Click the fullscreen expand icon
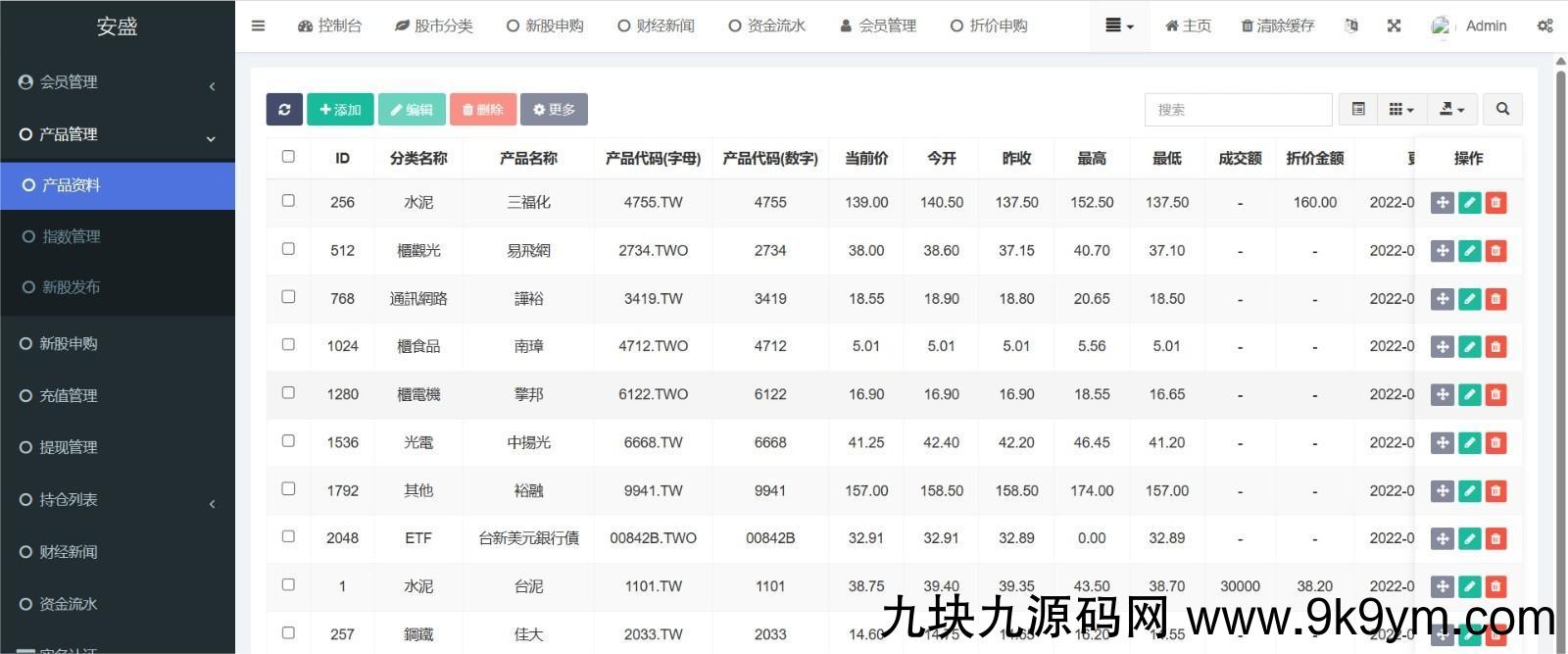 click(1394, 25)
